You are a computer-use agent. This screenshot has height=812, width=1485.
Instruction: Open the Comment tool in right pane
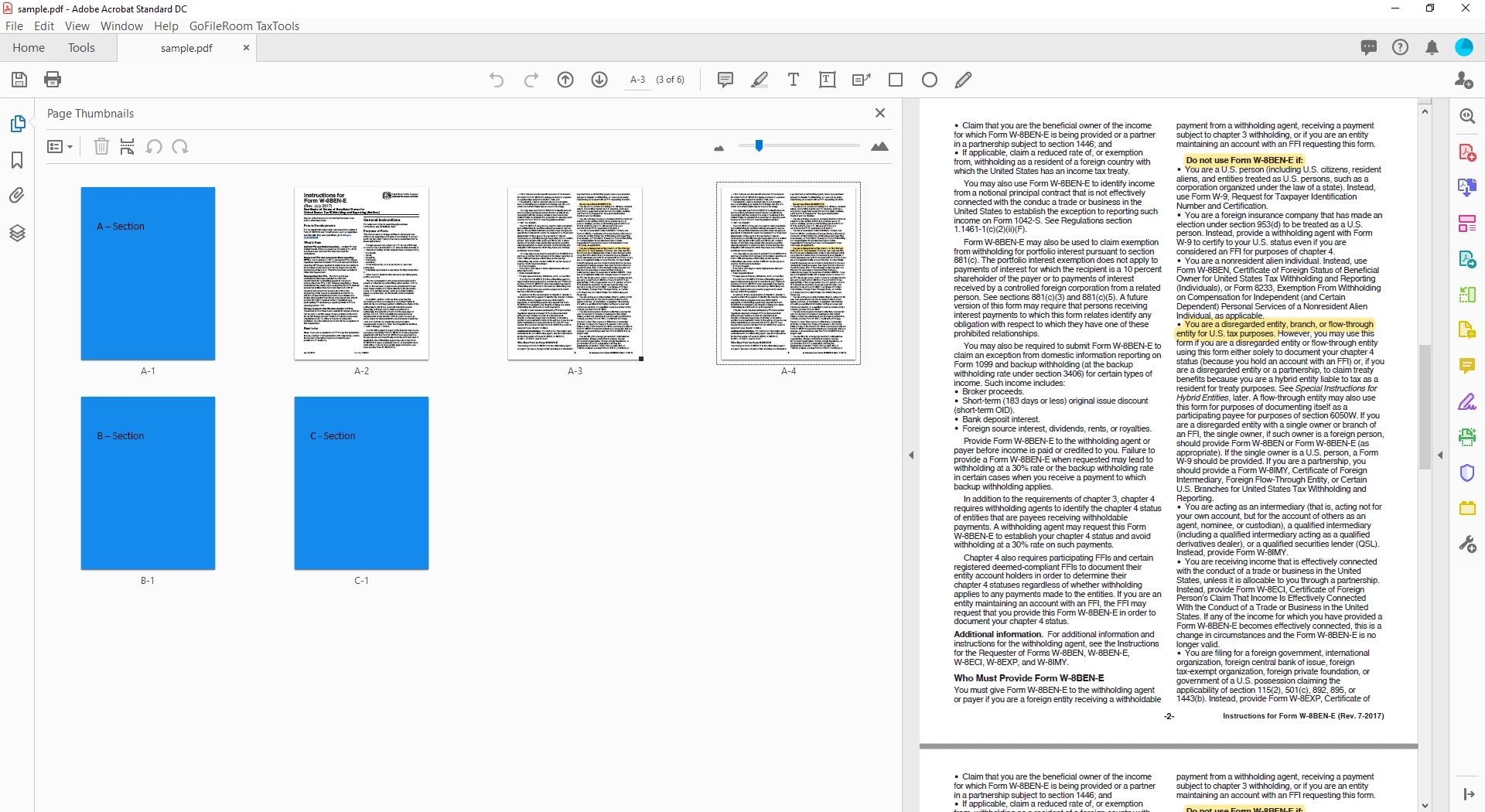click(1467, 366)
